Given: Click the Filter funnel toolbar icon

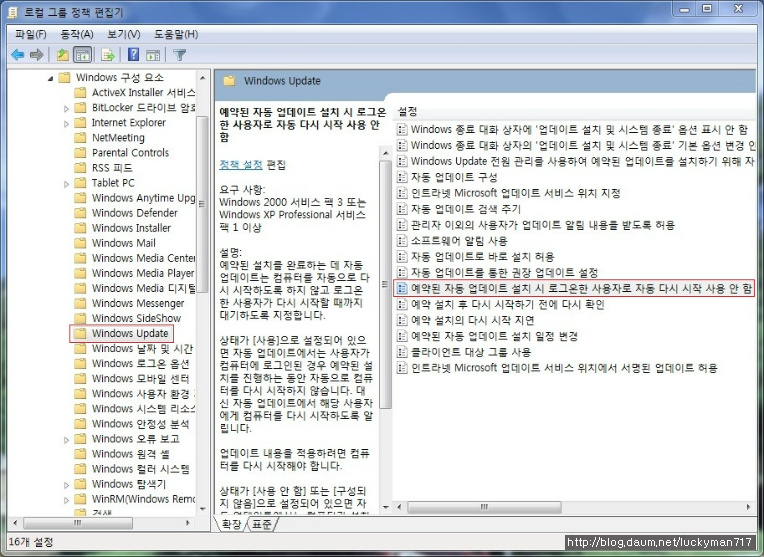Looking at the screenshot, I should 180,55.
